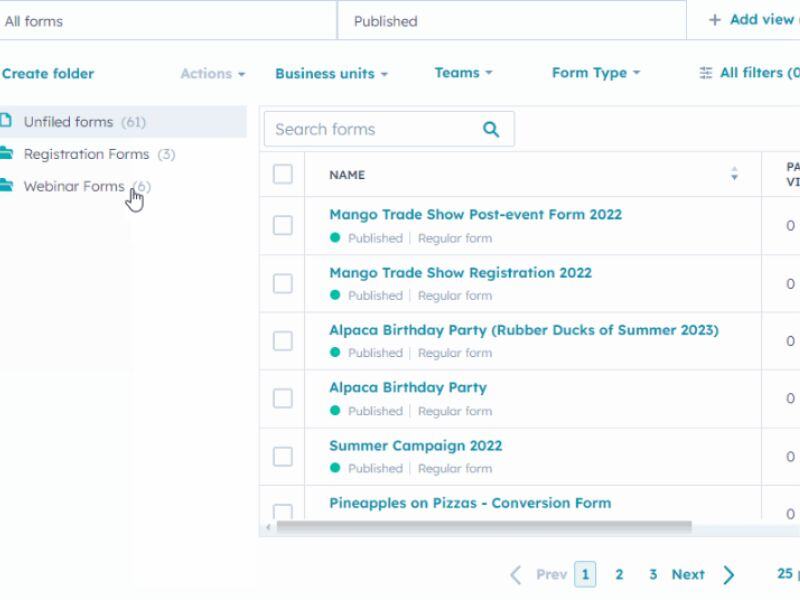Click the previous page left chevron

(516, 574)
